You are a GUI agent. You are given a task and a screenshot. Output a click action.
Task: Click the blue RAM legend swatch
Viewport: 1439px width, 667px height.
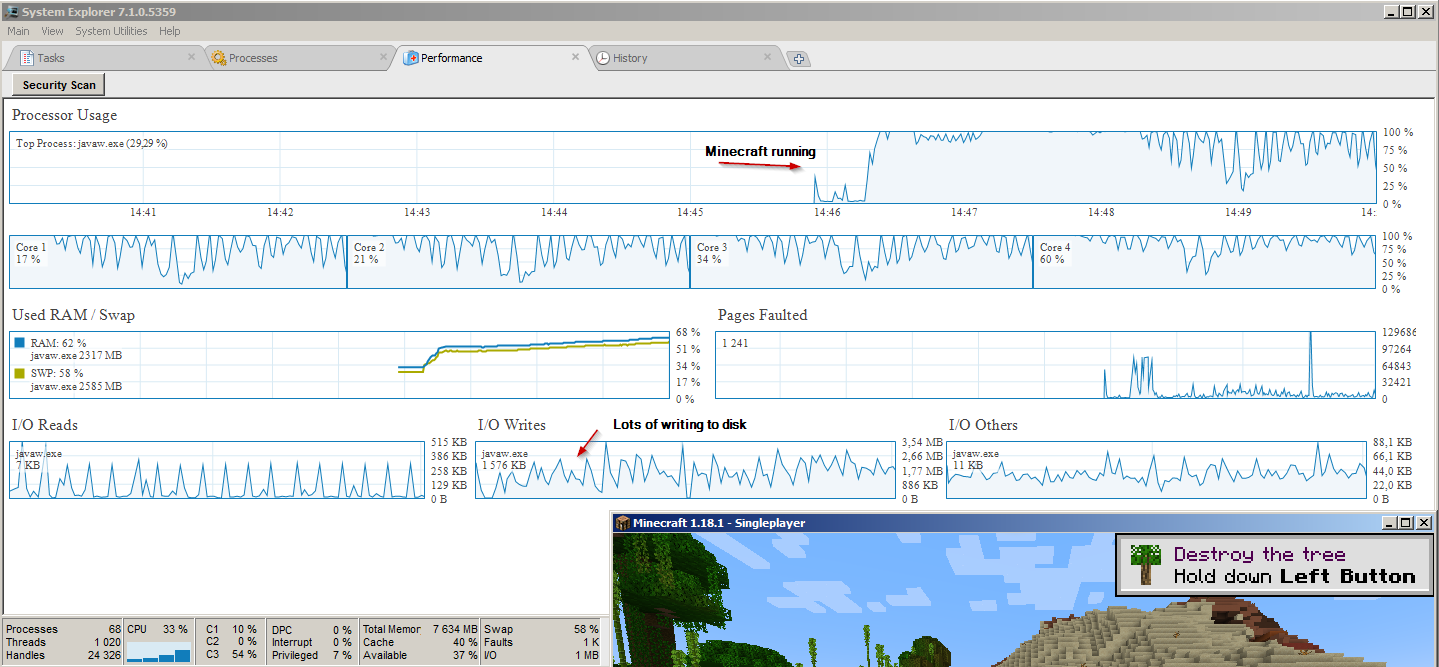click(20, 343)
